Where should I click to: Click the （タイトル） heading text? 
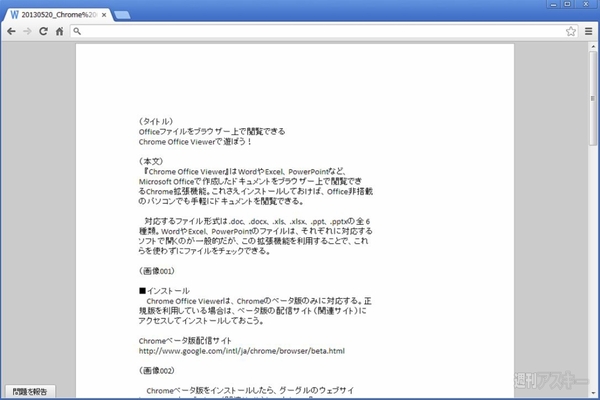tap(156, 121)
